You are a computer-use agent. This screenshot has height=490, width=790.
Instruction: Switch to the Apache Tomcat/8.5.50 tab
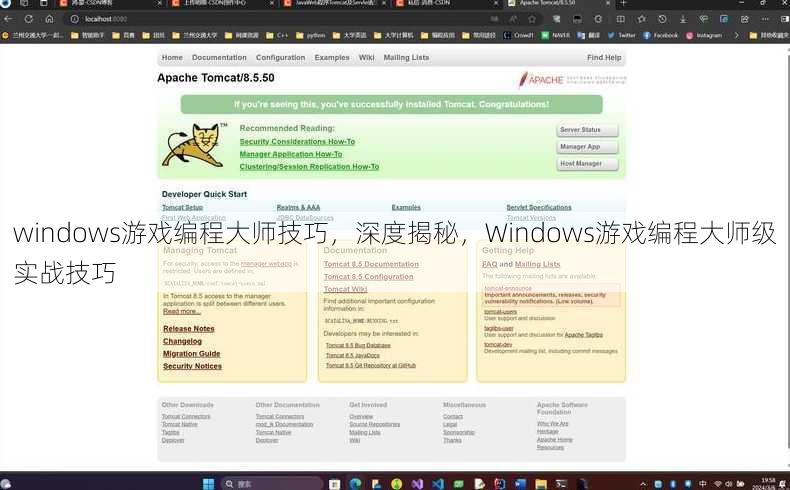tap(557, 4)
